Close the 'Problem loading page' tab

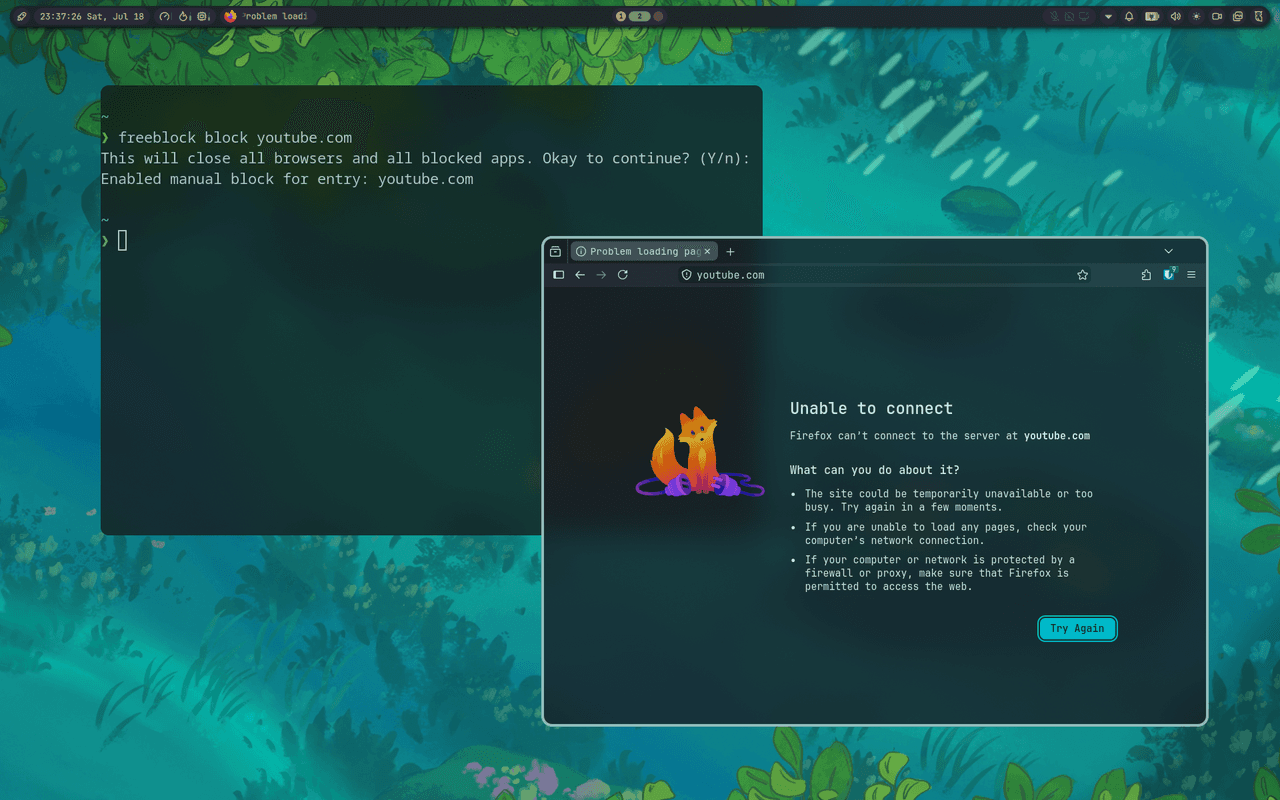[707, 252]
